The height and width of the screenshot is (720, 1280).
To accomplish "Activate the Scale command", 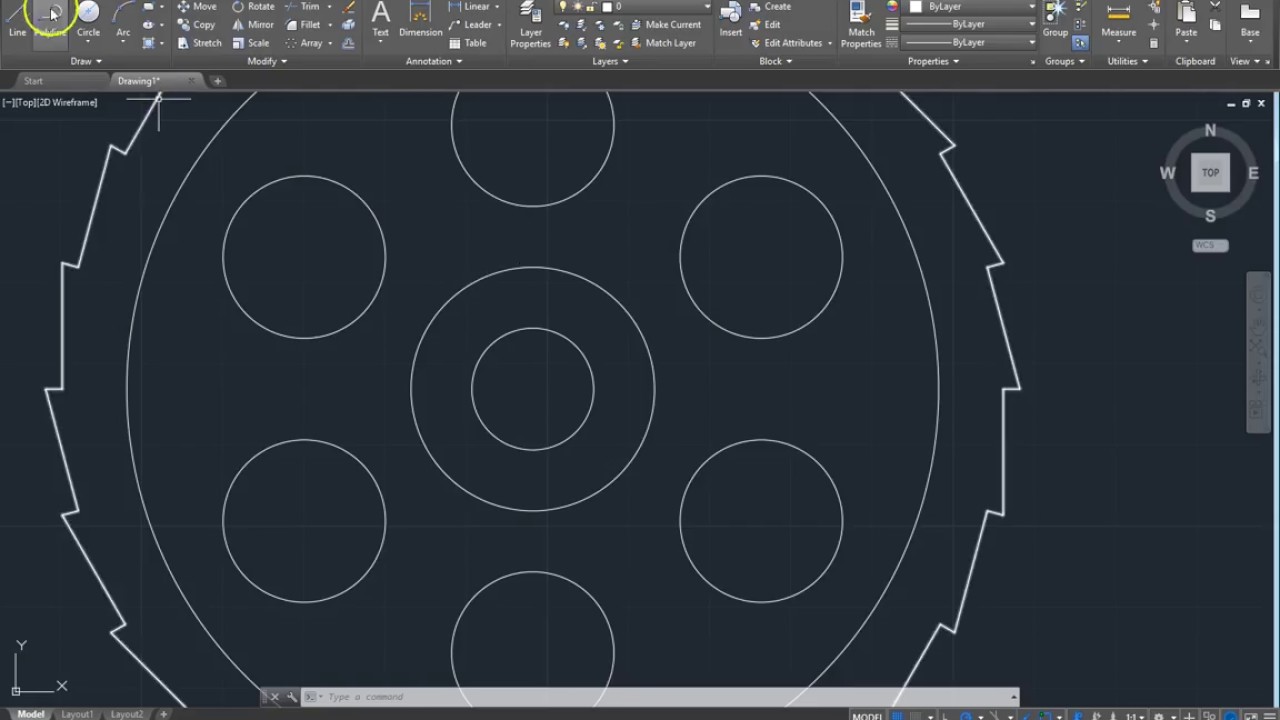I will 251,43.
